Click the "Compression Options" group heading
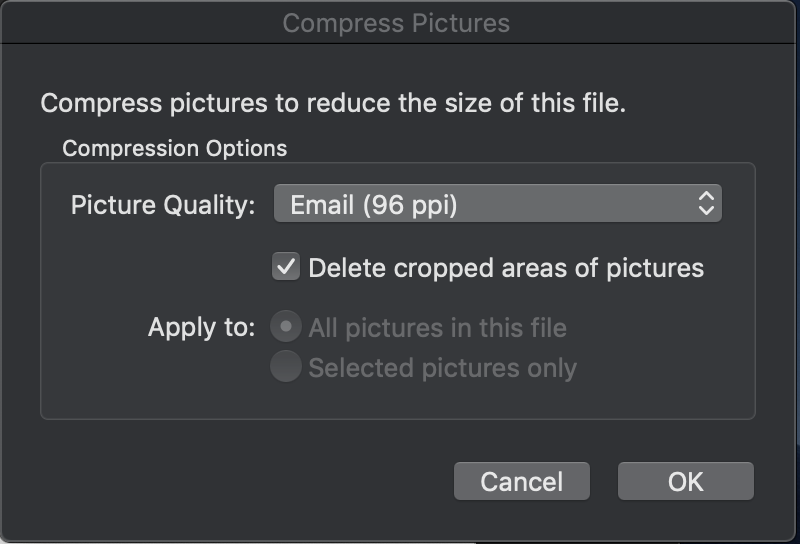 point(174,149)
